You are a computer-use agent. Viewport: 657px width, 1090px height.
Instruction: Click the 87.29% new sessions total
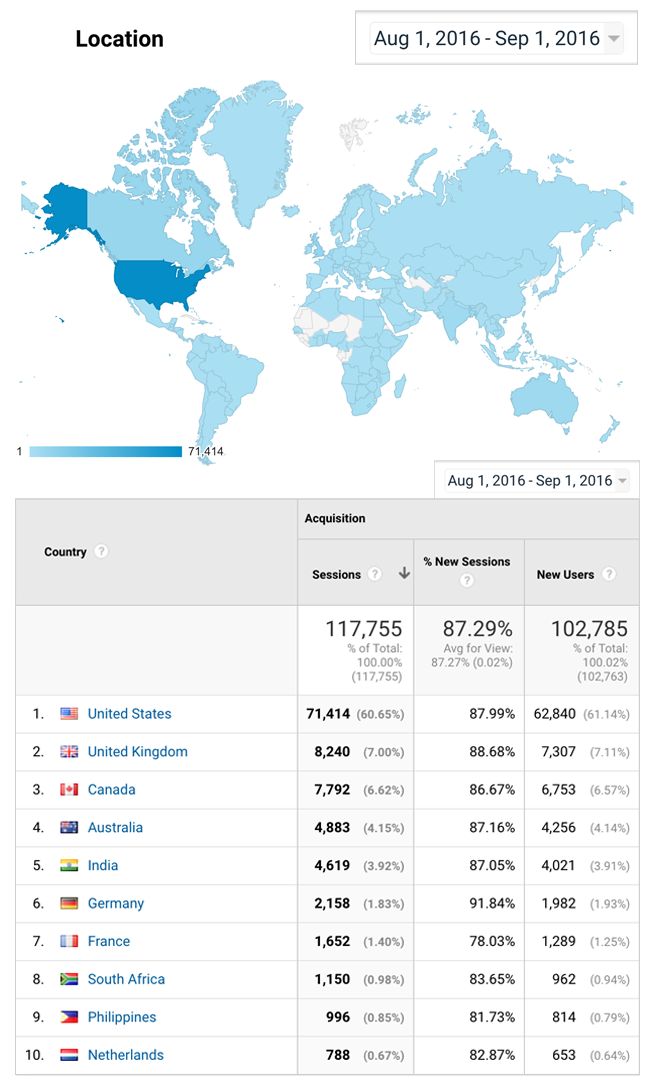point(478,628)
